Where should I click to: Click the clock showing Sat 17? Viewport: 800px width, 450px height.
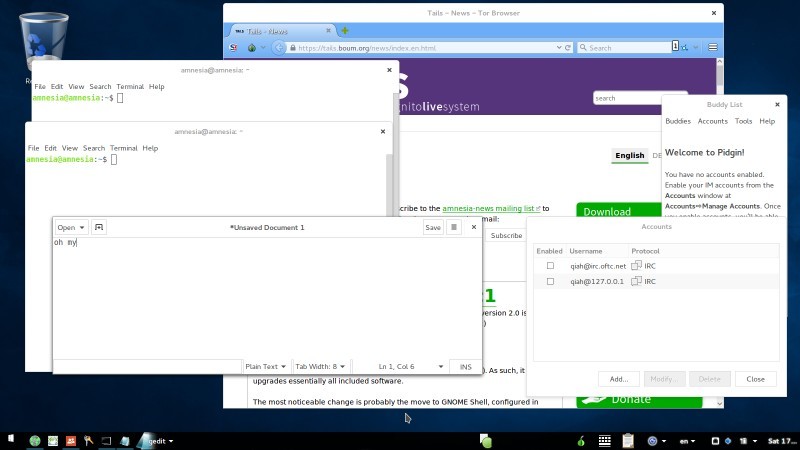tap(782, 441)
